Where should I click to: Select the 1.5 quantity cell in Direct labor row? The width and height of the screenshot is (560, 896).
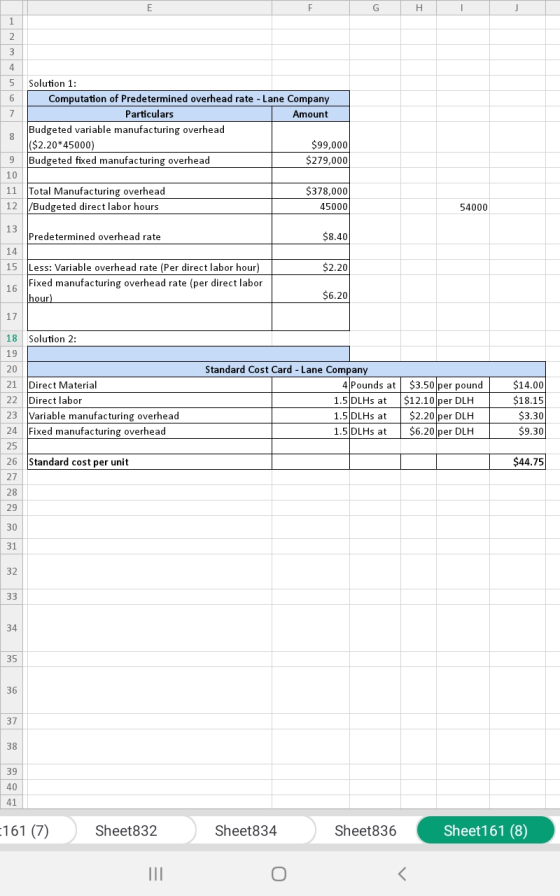(x=310, y=400)
